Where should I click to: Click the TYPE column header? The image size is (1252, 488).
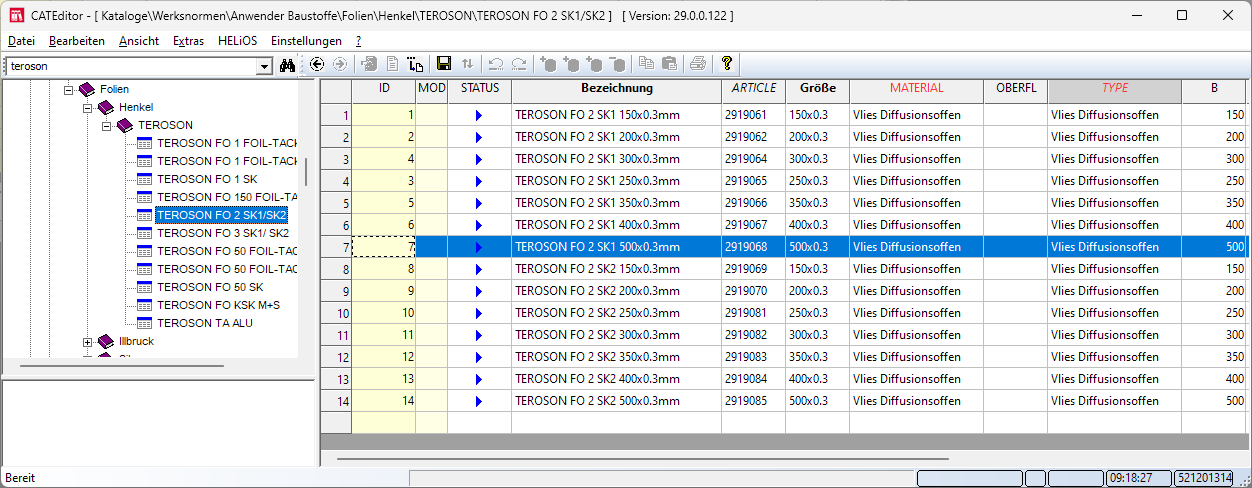[1114, 89]
